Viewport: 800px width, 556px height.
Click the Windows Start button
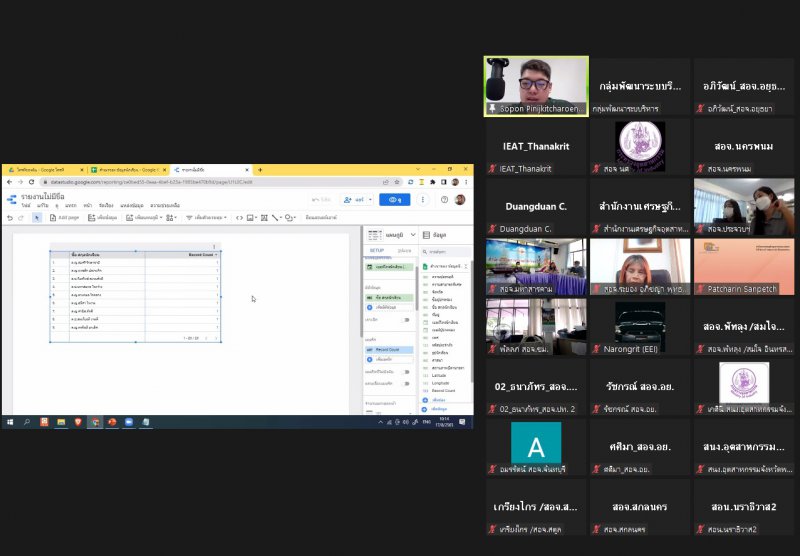pyautogui.click(x=7, y=423)
